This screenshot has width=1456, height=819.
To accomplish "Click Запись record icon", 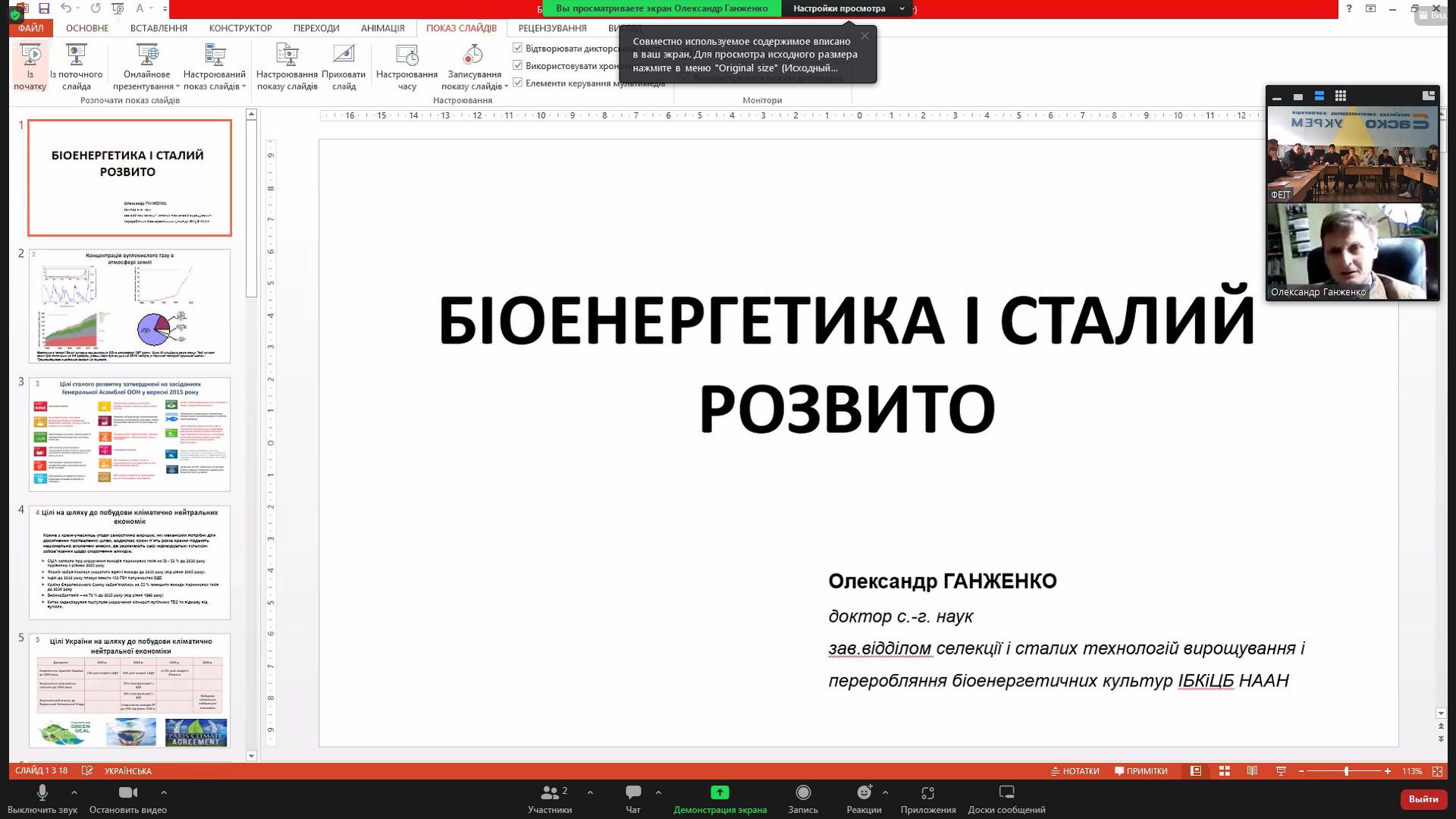I will (x=802, y=793).
